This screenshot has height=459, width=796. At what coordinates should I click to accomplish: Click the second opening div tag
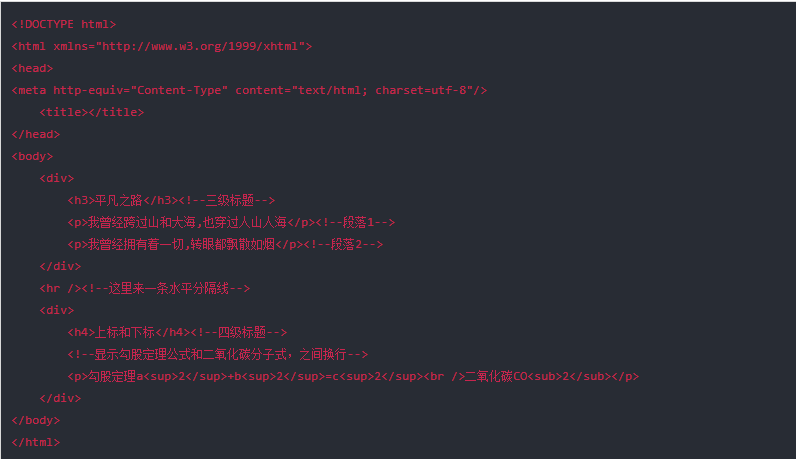(57, 310)
